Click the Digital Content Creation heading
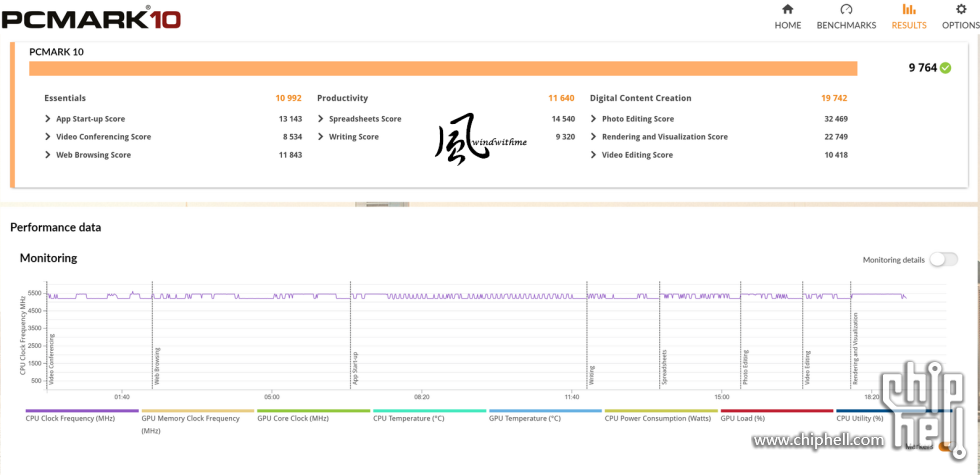This screenshot has width=980, height=475. pyautogui.click(x=641, y=98)
